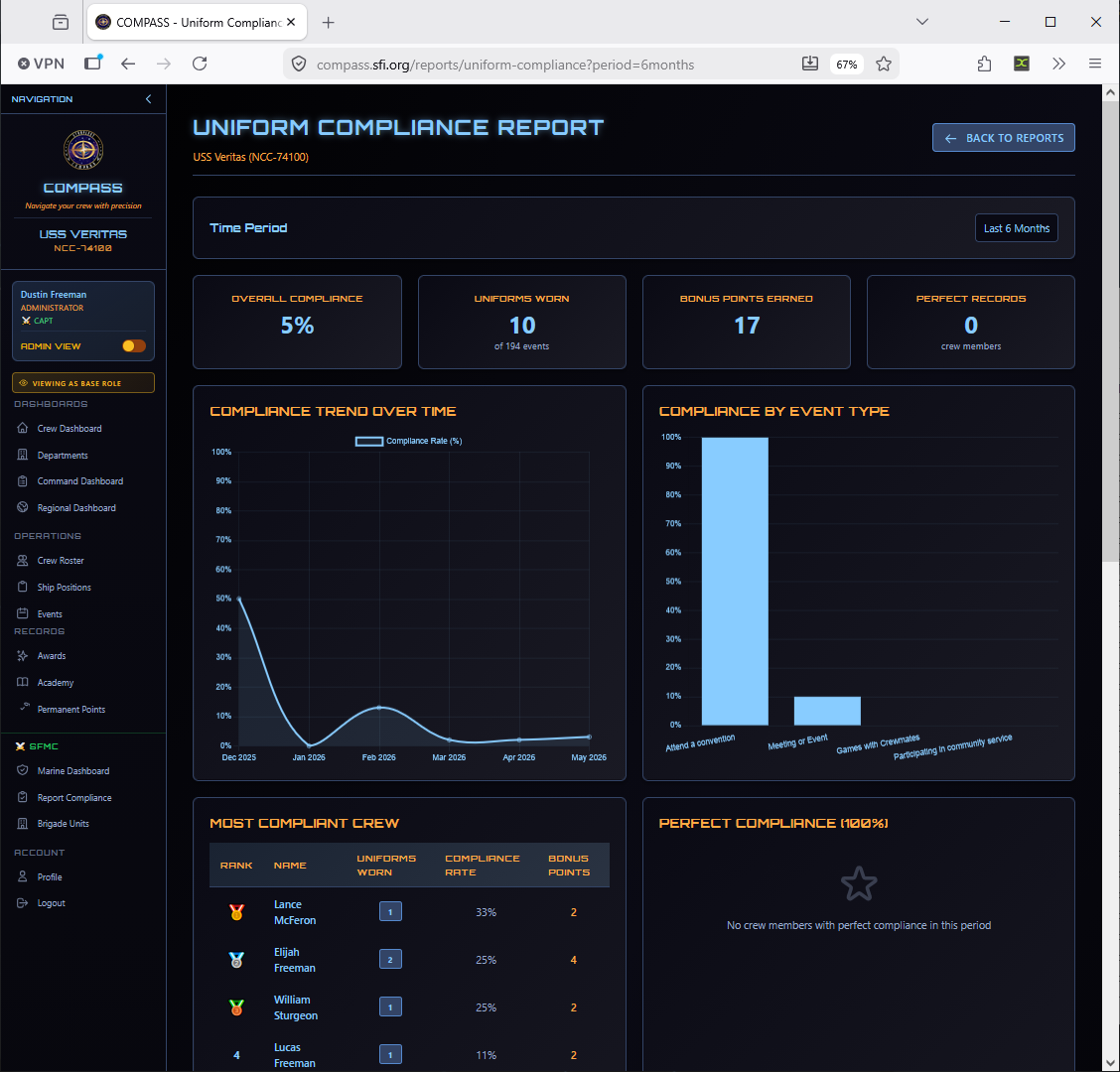Open Lance McFeron crew link
1120x1072 pixels.
[x=294, y=912]
